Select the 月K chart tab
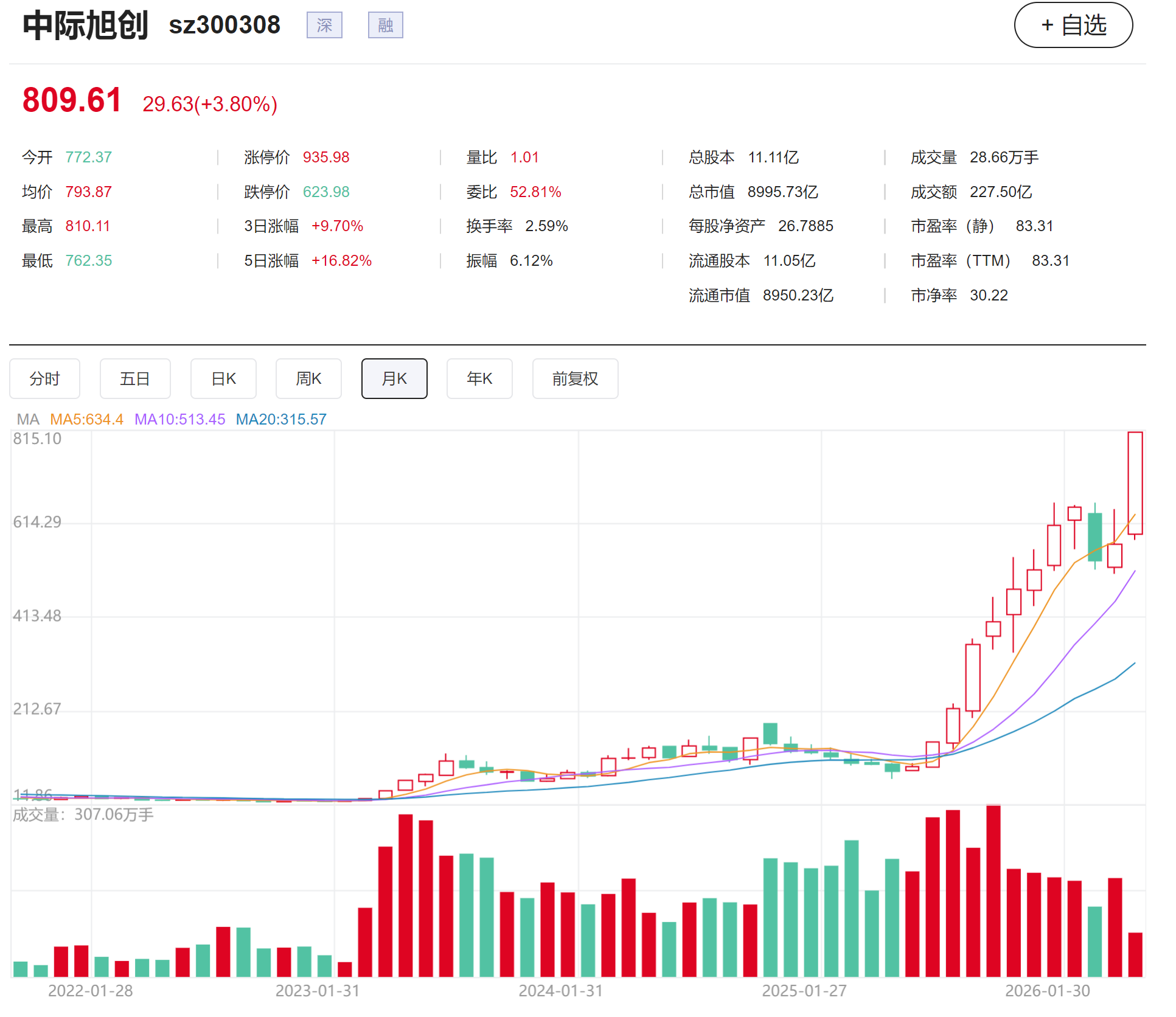 tap(394, 379)
